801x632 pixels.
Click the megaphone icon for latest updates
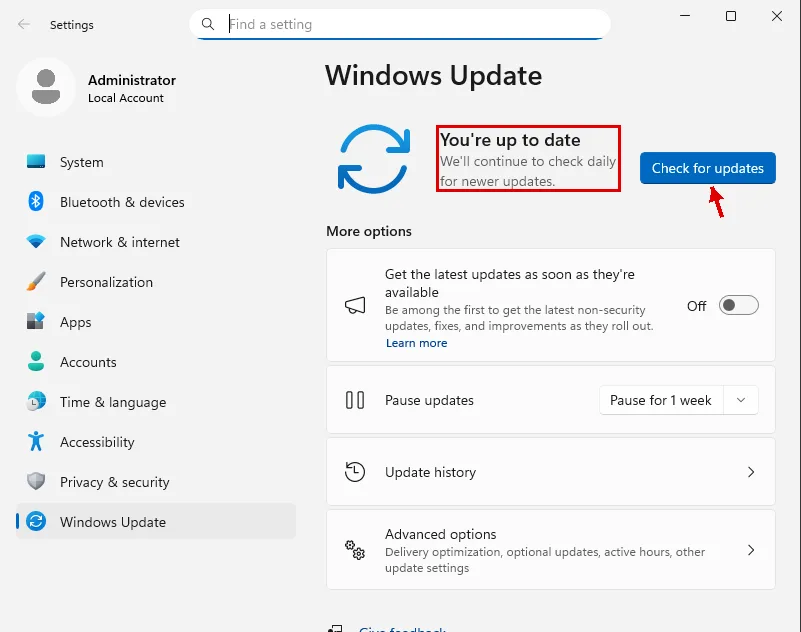pyautogui.click(x=355, y=306)
